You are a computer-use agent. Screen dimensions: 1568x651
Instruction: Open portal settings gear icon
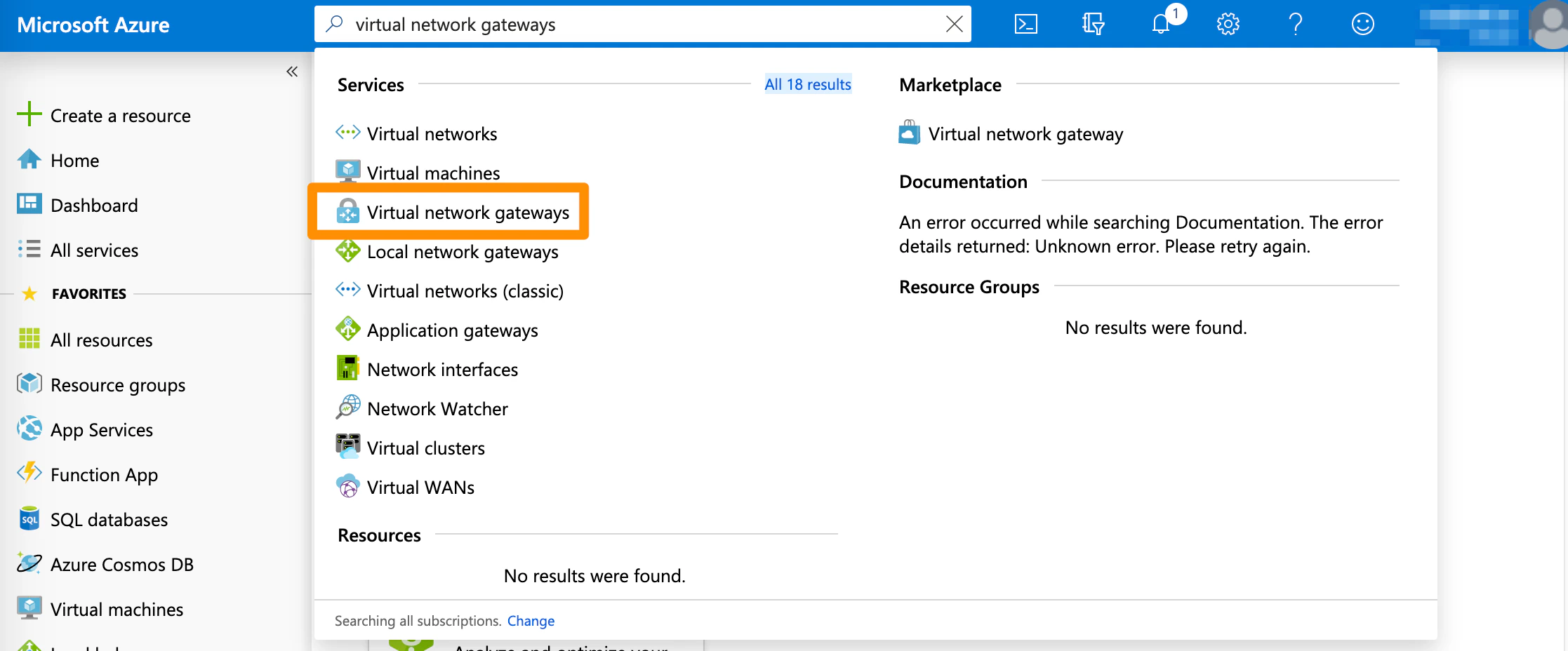coord(1227,23)
